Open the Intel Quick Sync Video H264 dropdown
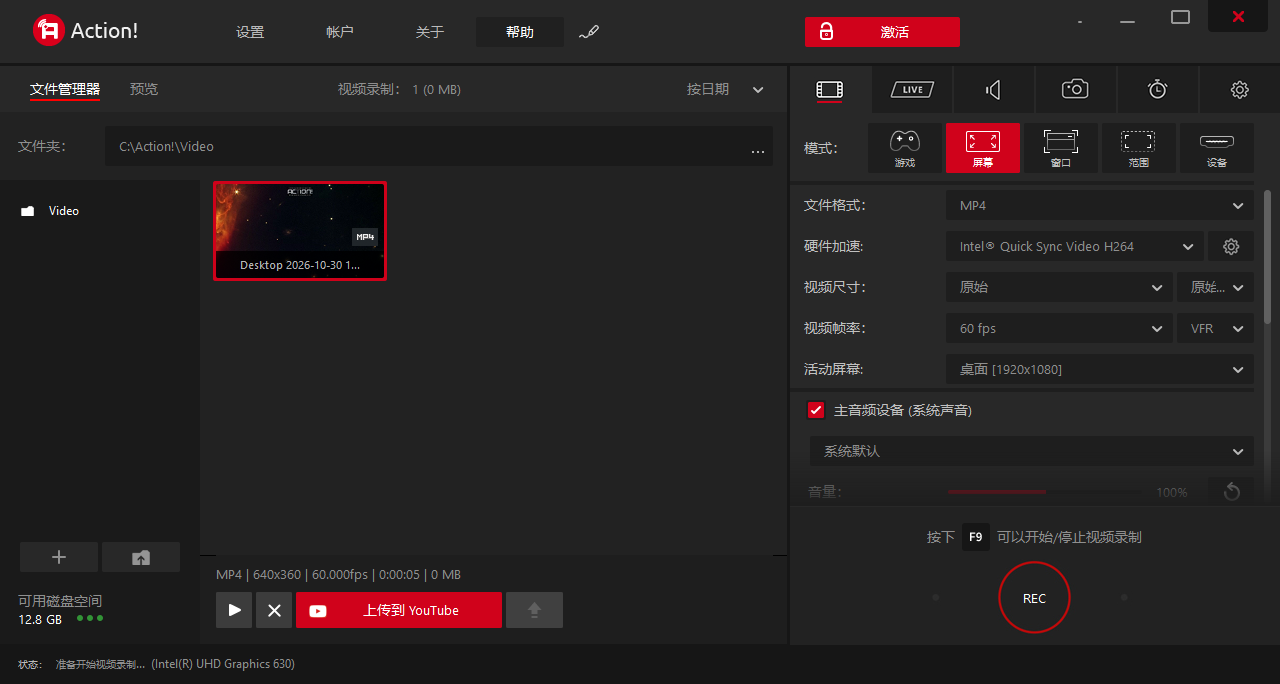 pyautogui.click(x=1075, y=246)
